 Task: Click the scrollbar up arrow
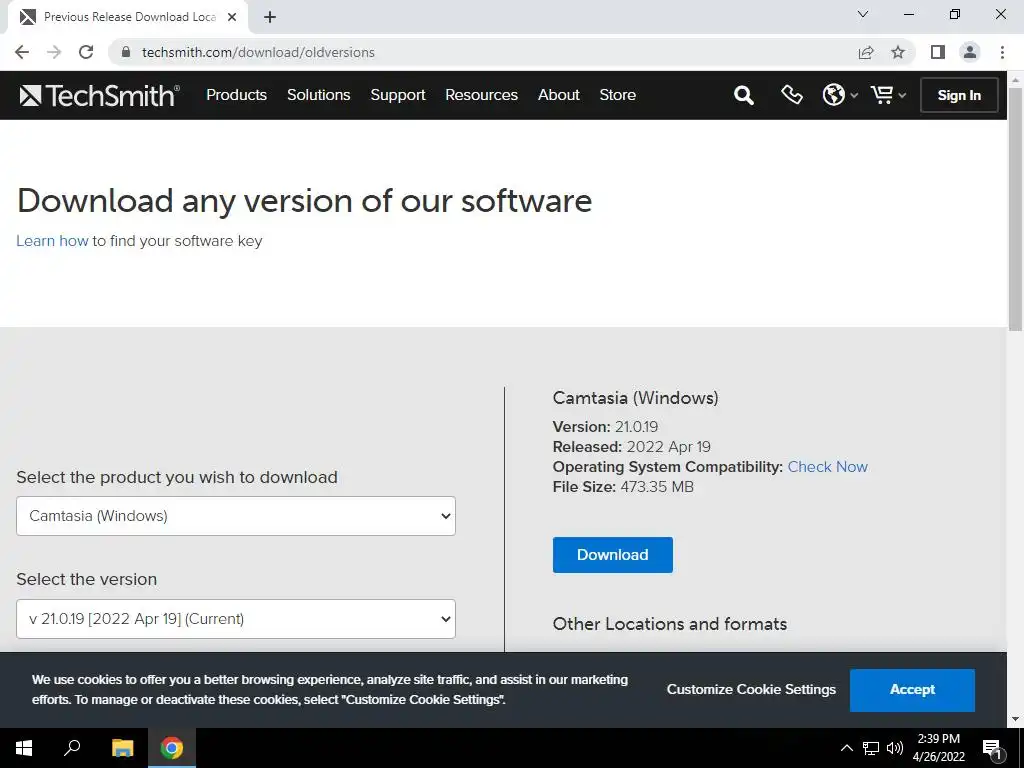[1016, 79]
